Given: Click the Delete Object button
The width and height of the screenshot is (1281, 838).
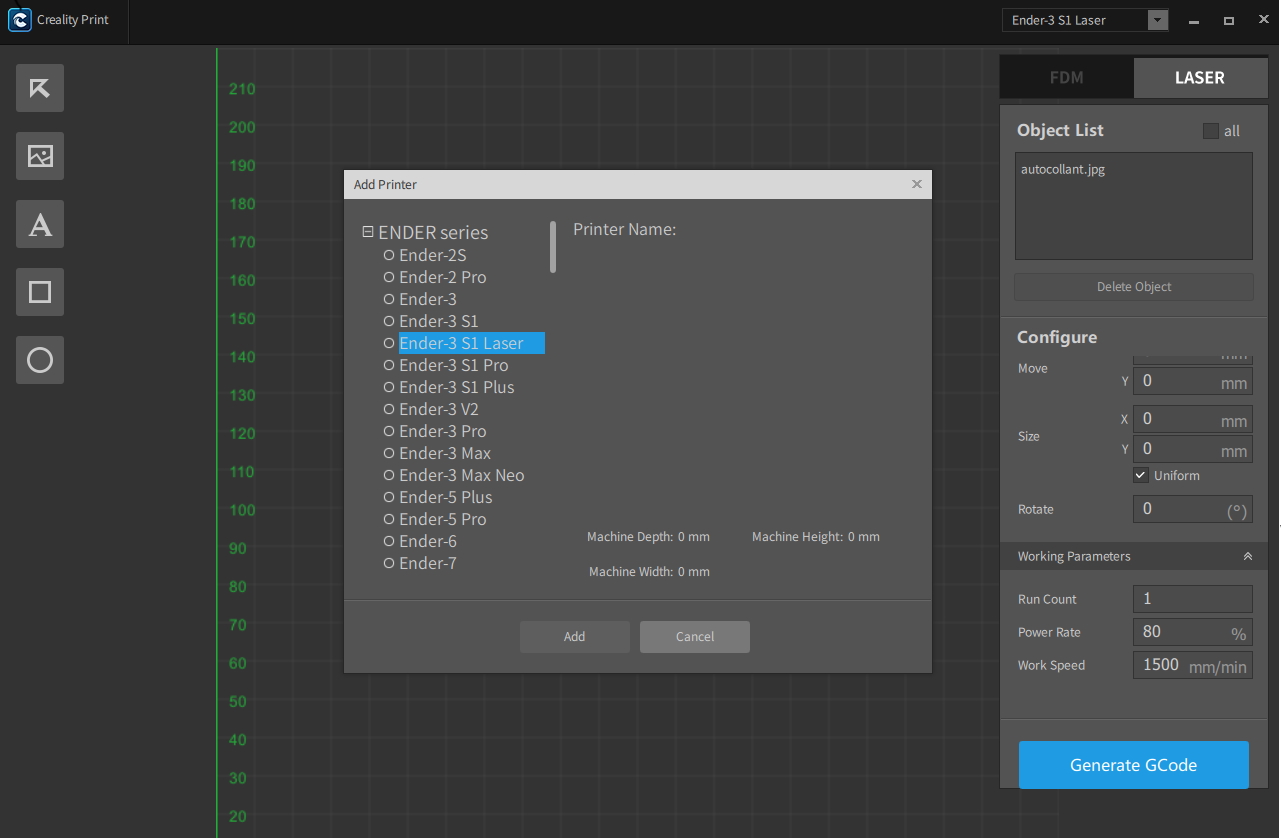Looking at the screenshot, I should tap(1134, 287).
